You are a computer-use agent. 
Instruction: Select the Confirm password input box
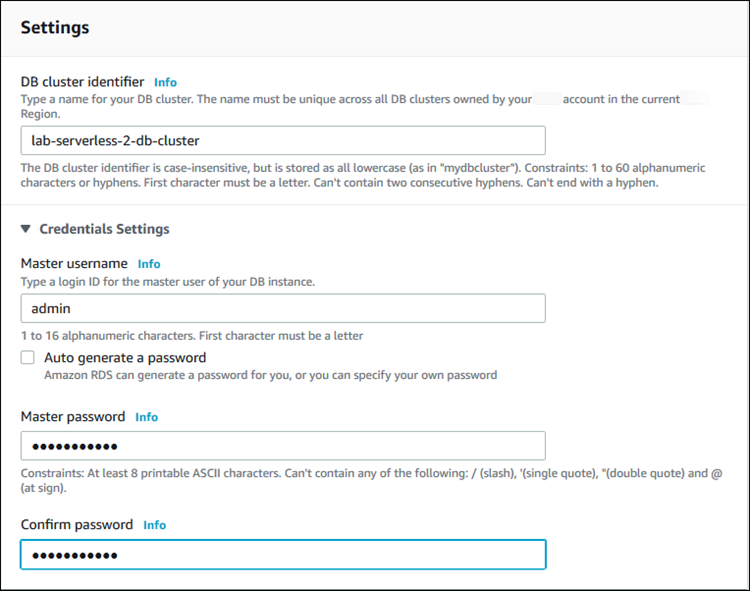pyautogui.click(x=283, y=554)
